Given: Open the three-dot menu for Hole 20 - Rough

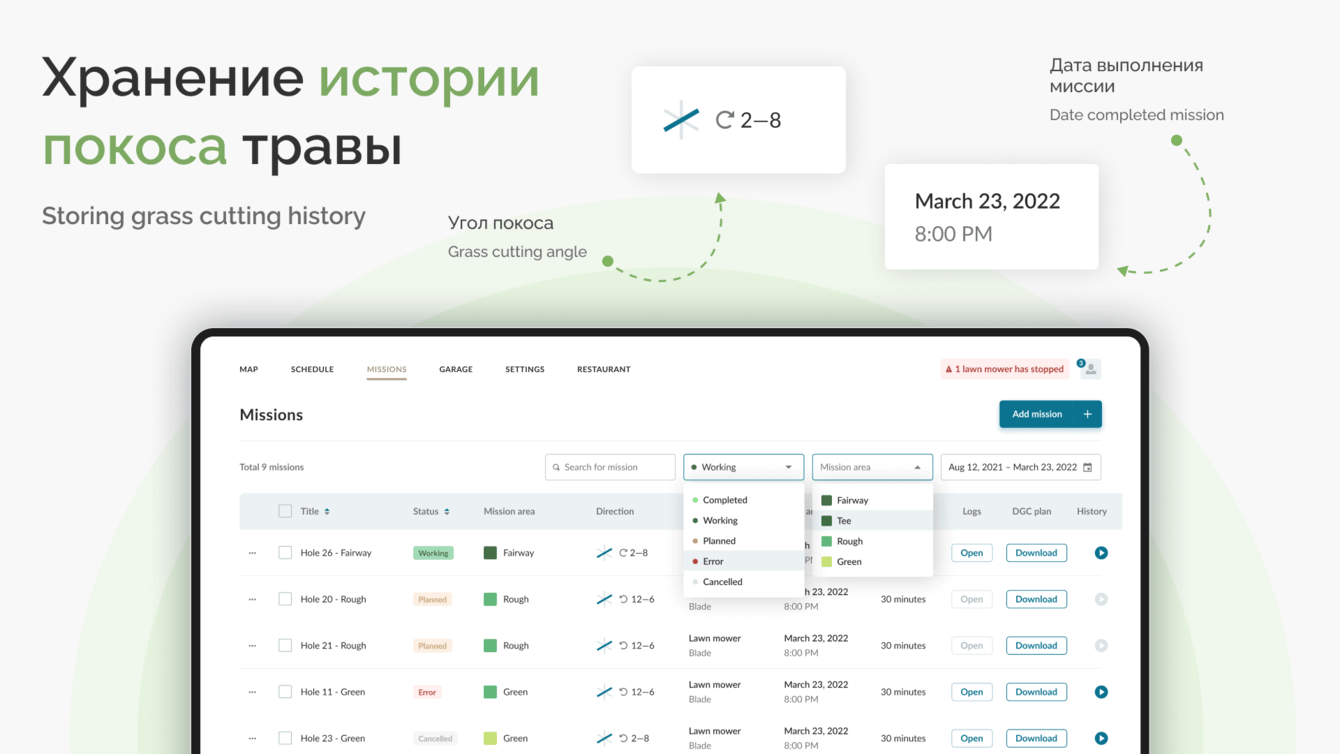Looking at the screenshot, I should pos(252,599).
